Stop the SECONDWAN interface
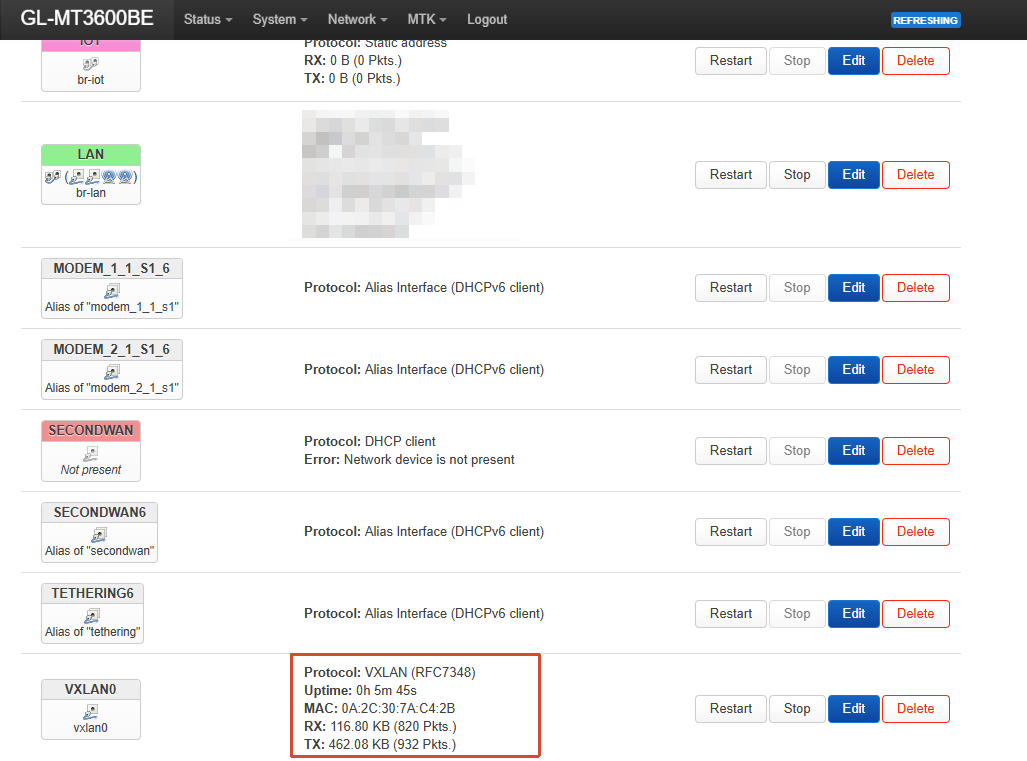This screenshot has width=1027, height=761. tap(796, 451)
